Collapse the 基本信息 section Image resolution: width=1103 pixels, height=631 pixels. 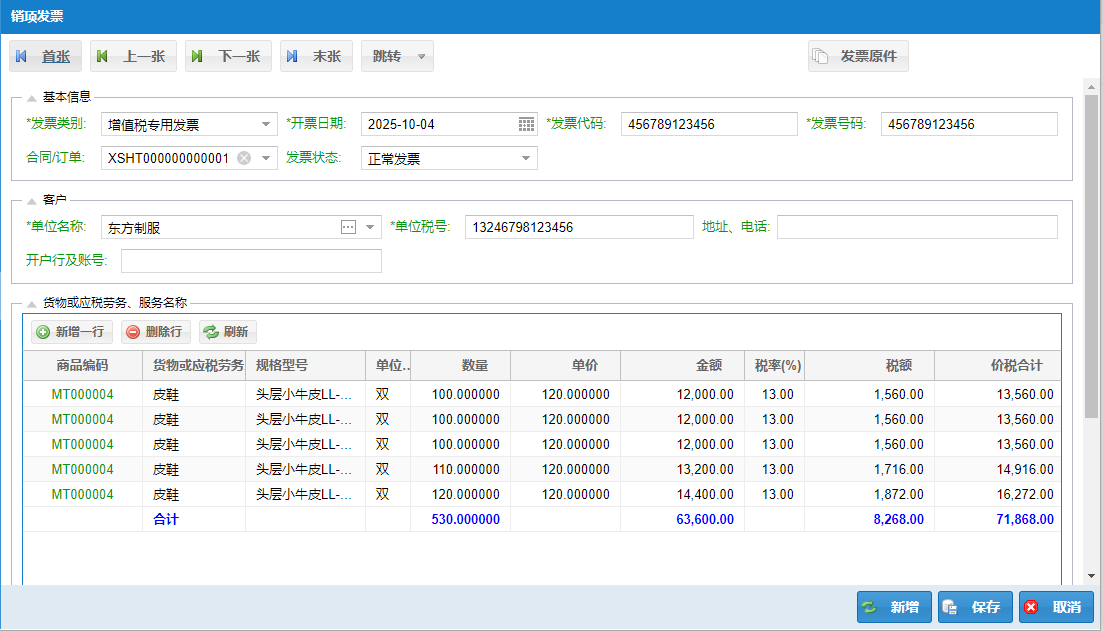(x=31, y=97)
